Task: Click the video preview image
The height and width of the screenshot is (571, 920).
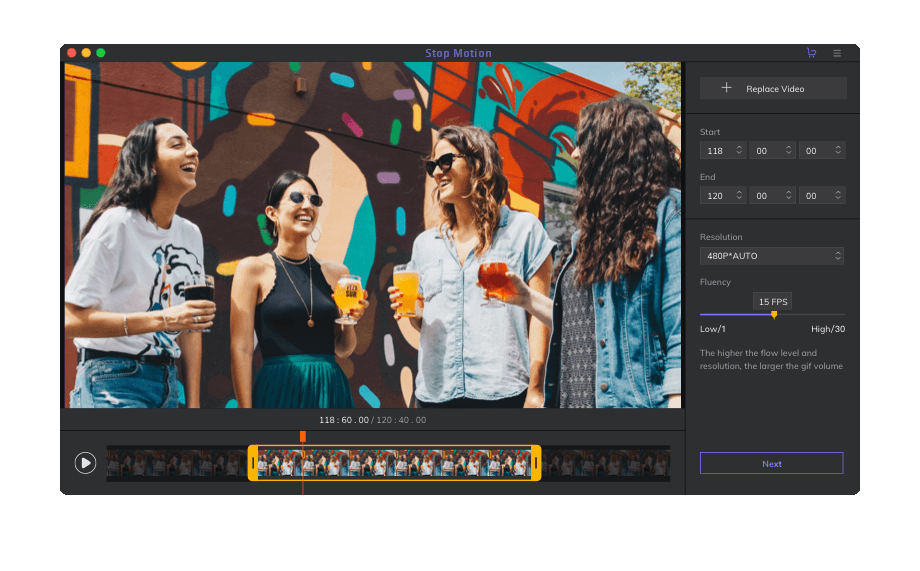Action: (372, 235)
